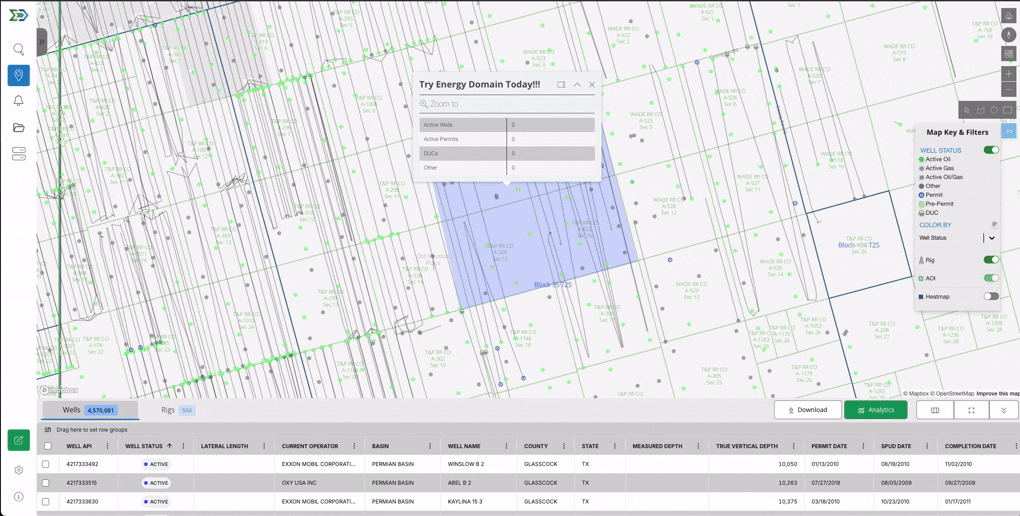The image size is (1020, 516).
Task: Open the Basin column menu
Action: [x=430, y=446]
